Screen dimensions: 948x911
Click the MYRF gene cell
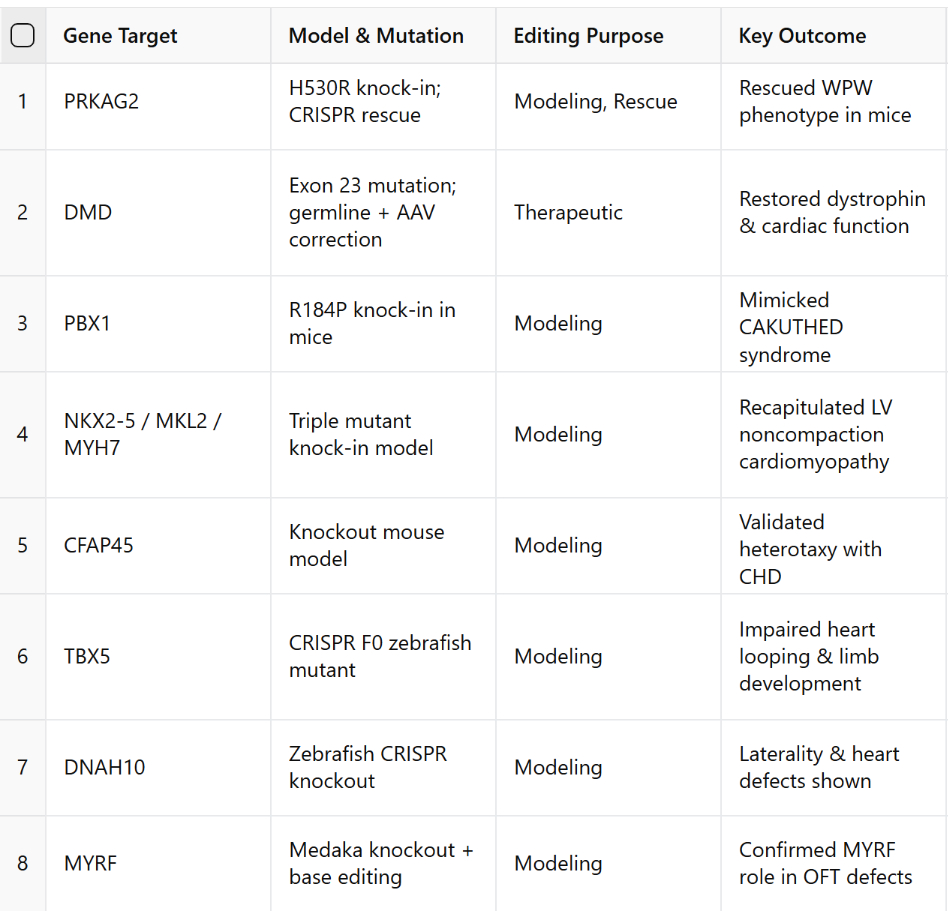tap(90, 863)
